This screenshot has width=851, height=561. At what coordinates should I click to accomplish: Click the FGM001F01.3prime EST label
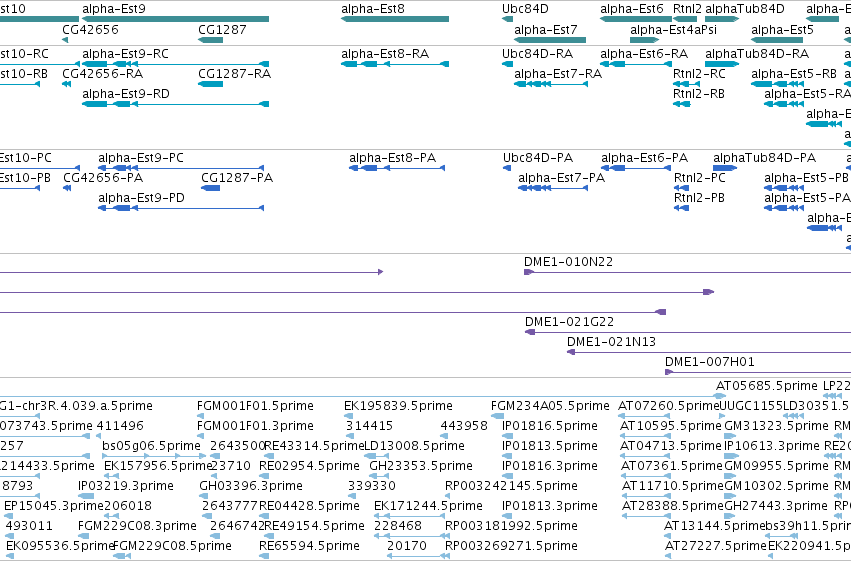point(255,426)
